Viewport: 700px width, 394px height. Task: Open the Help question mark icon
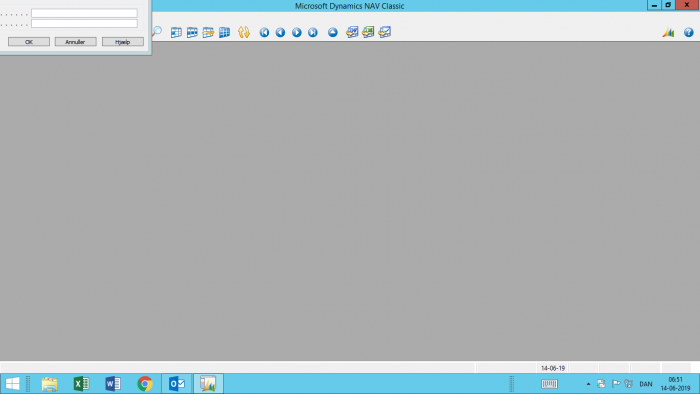coord(688,32)
